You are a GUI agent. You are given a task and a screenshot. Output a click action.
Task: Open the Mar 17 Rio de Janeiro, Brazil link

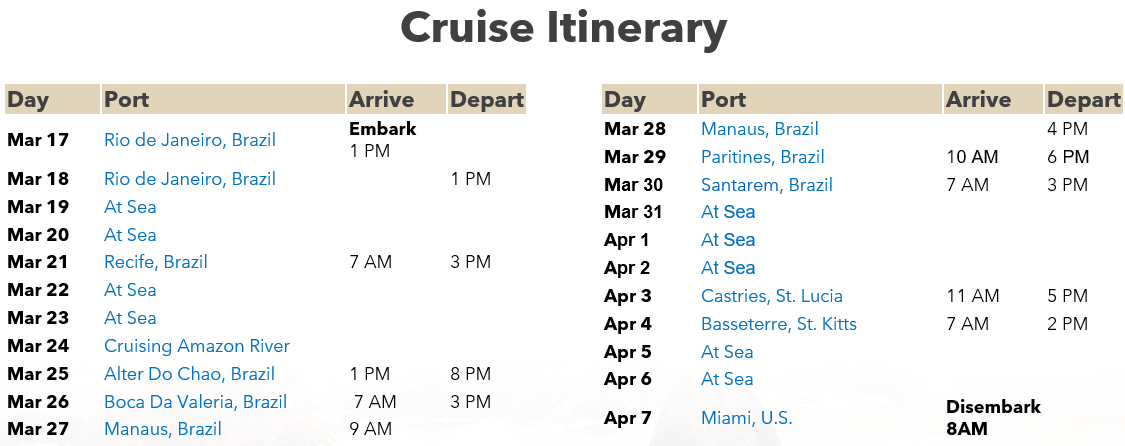coord(189,140)
